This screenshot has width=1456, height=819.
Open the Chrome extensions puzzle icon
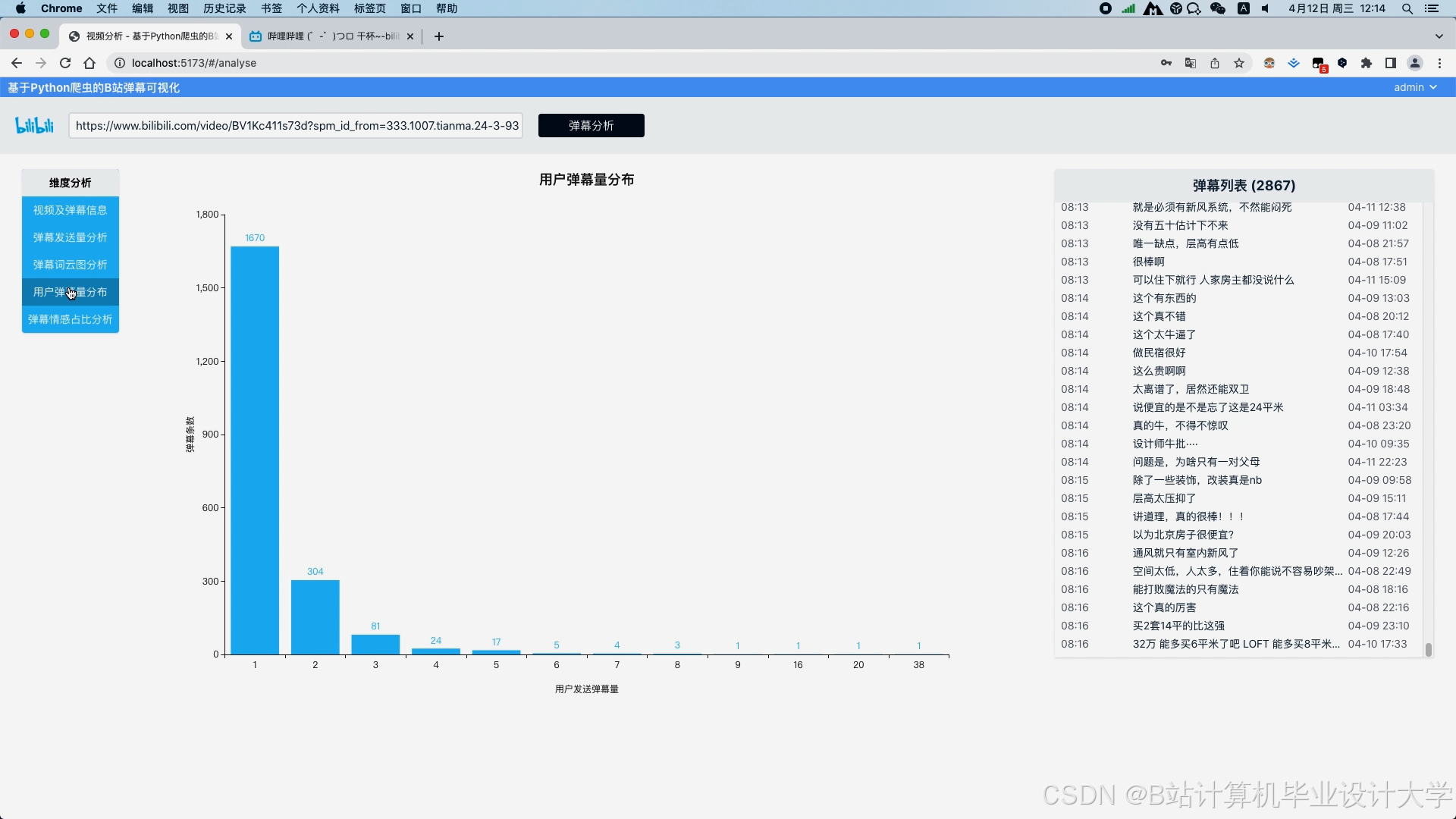(1367, 63)
